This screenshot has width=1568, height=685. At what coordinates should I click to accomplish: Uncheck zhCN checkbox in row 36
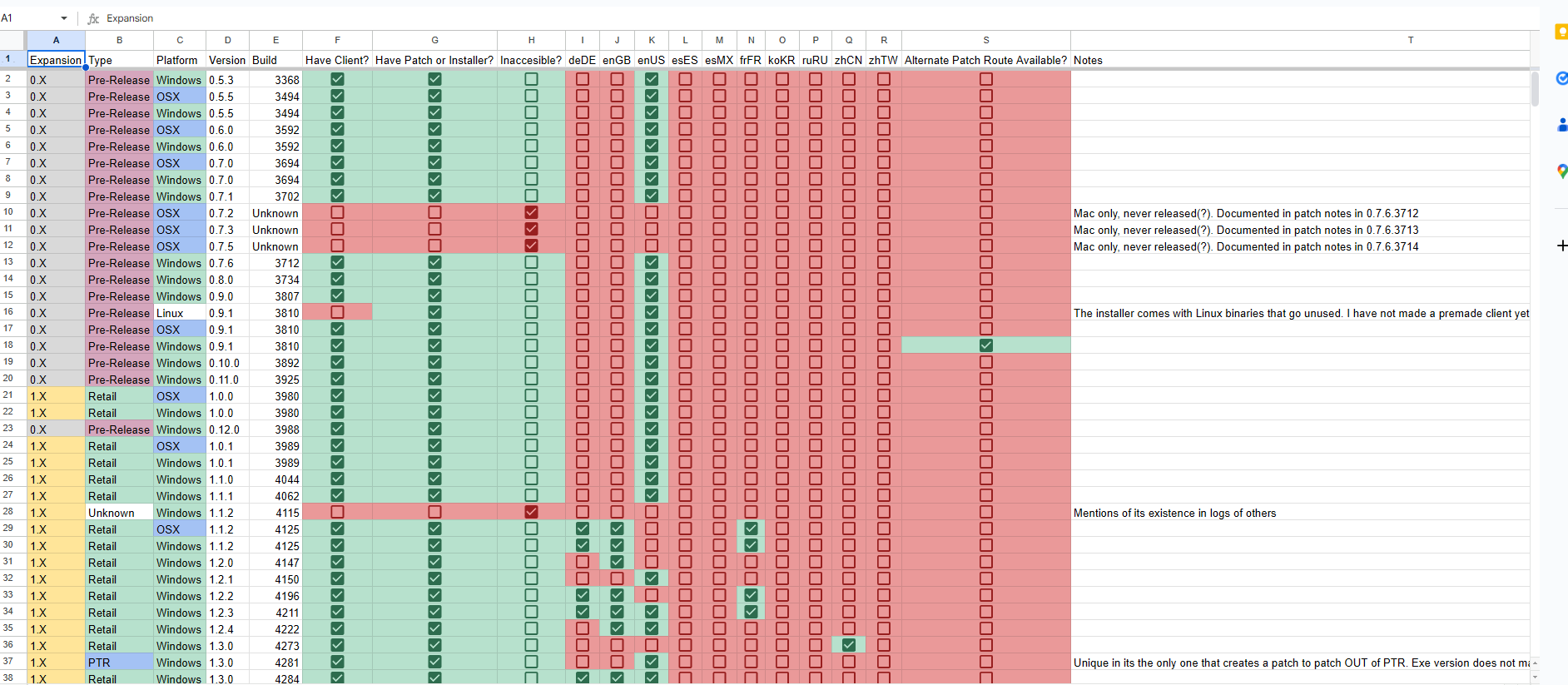click(x=849, y=645)
